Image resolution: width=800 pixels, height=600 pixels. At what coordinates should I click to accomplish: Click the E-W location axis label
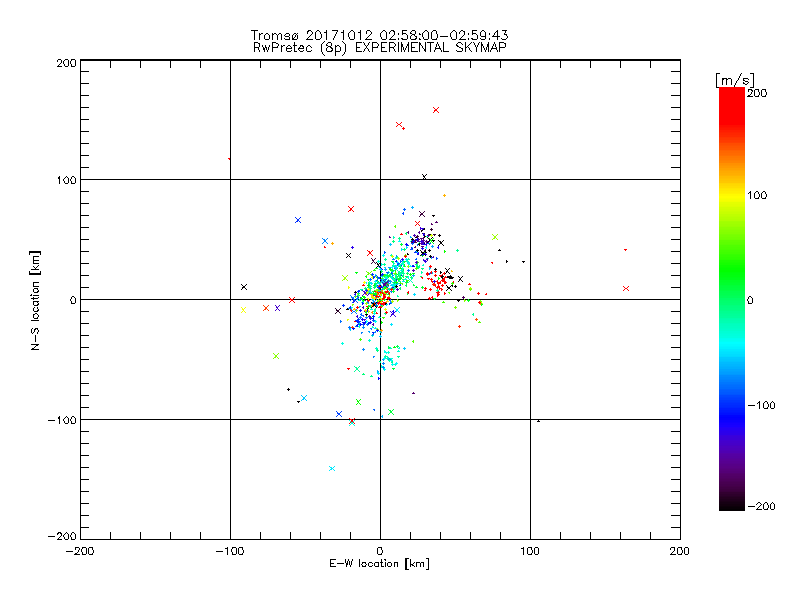(x=379, y=564)
